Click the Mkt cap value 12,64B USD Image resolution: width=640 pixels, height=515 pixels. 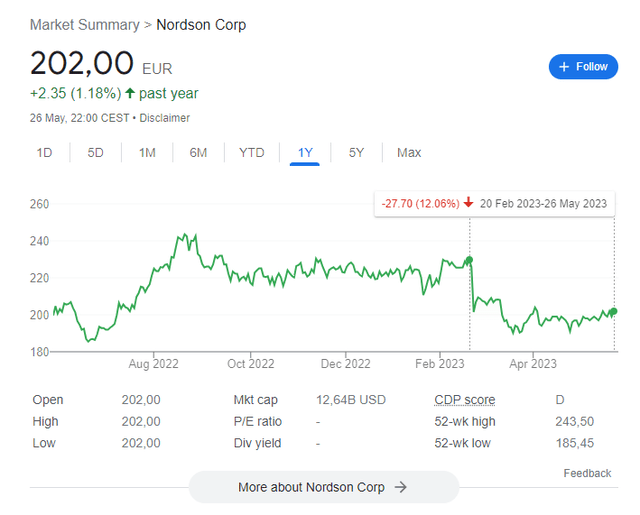pos(351,400)
